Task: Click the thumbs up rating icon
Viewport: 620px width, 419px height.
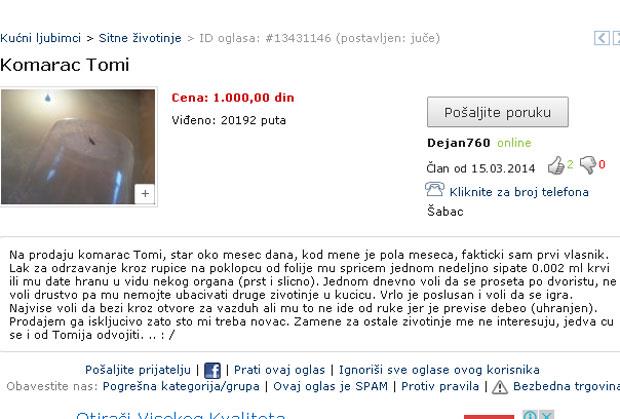Action: click(556, 165)
